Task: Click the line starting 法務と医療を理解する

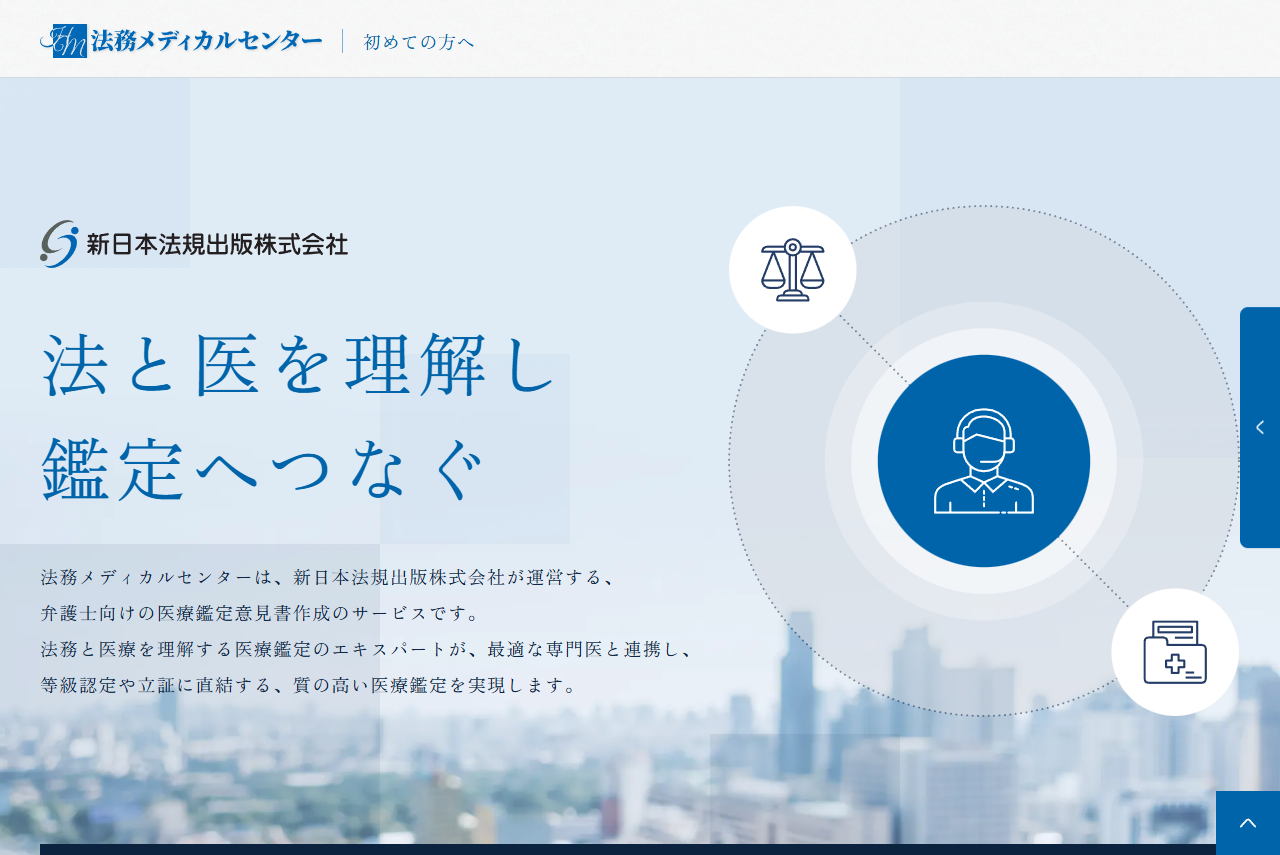Action: pyautogui.click(x=366, y=649)
